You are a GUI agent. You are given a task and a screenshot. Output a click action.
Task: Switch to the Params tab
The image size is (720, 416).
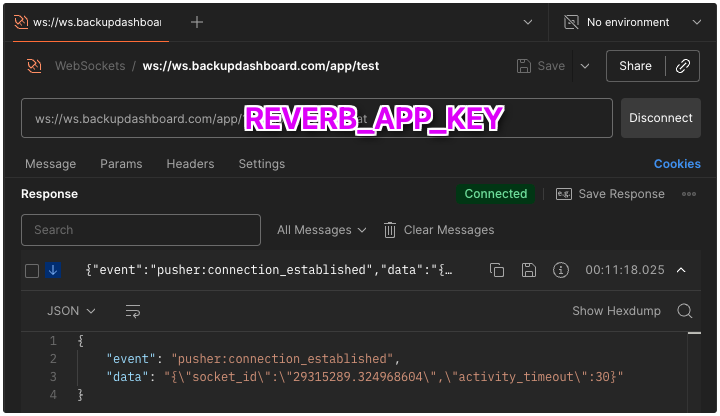121,164
